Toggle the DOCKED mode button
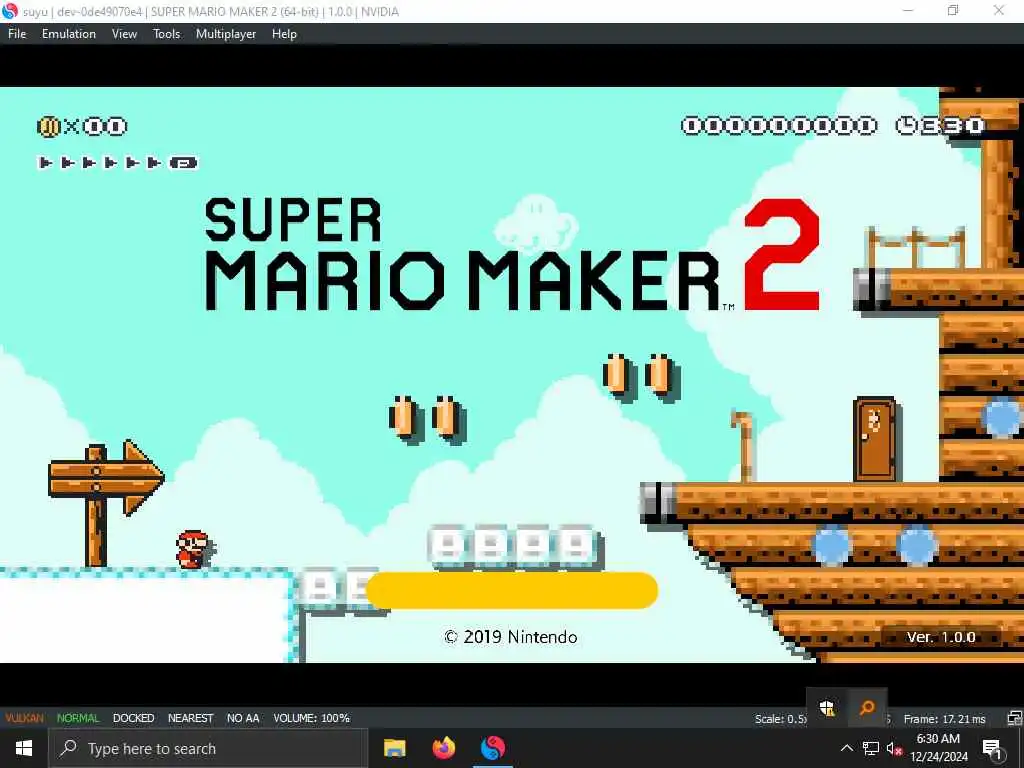The height and width of the screenshot is (768, 1024). point(133,718)
